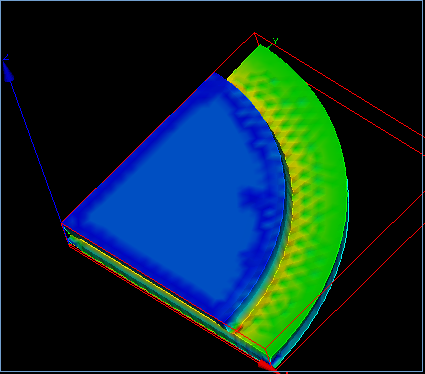Click the blue Z-axis arrowhead
This screenshot has width=425, height=374.
tap(8, 72)
